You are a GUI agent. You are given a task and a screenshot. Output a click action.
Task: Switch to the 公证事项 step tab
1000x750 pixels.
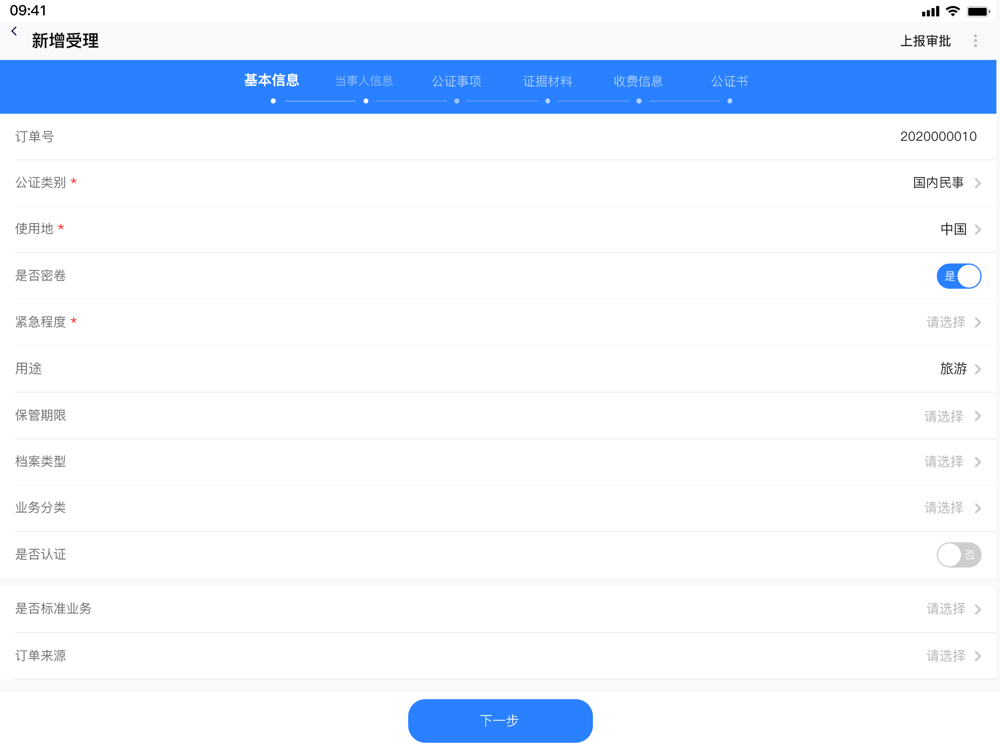click(457, 81)
